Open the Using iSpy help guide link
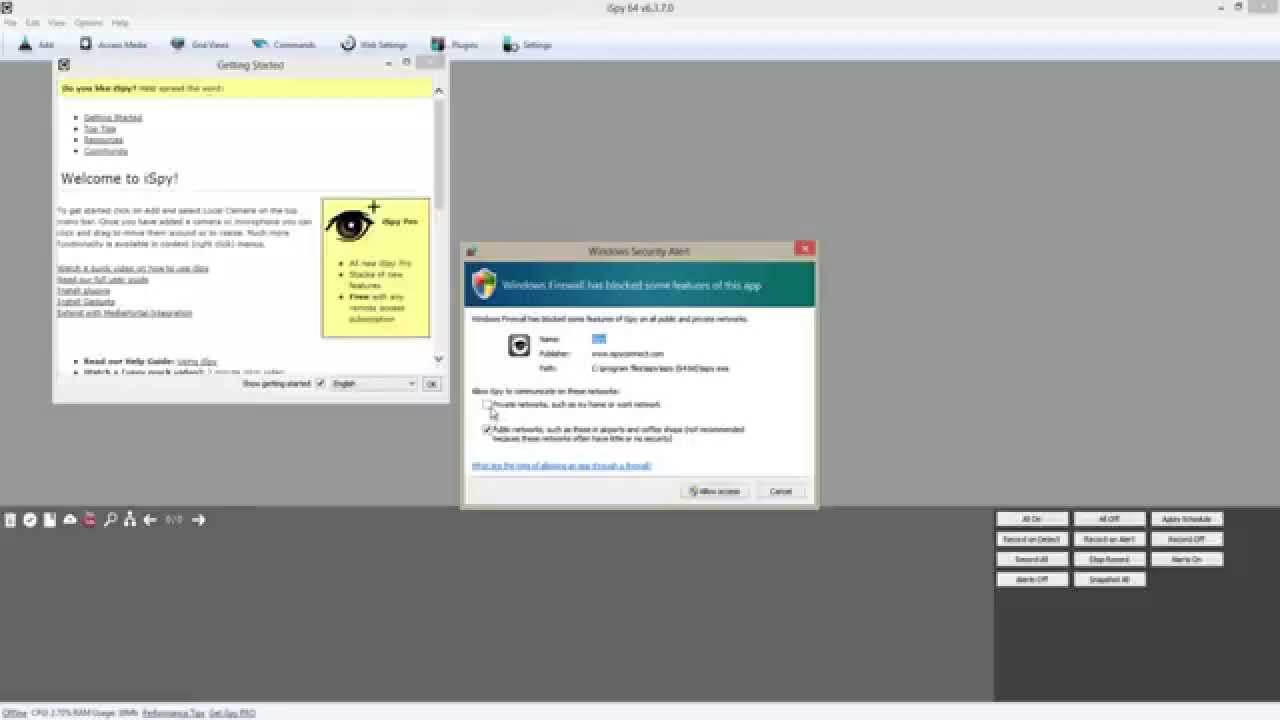This screenshot has height=720, width=1280. point(197,361)
